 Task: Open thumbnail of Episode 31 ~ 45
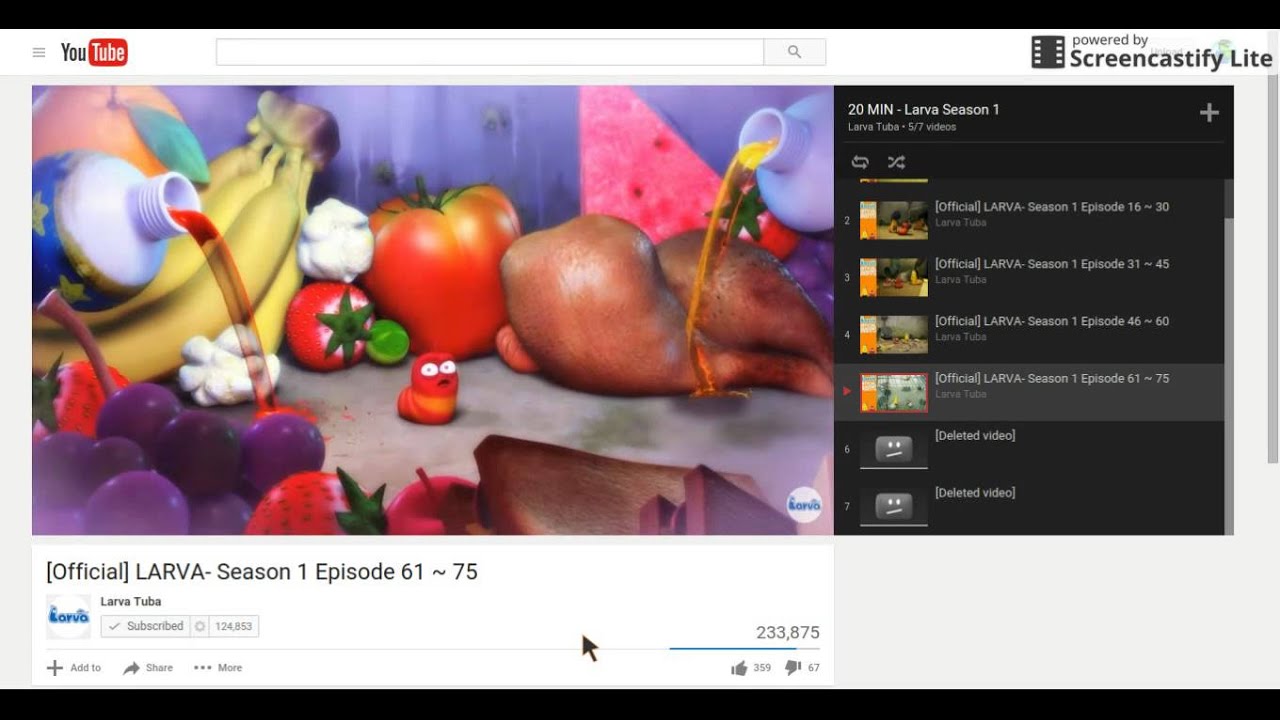pos(894,278)
